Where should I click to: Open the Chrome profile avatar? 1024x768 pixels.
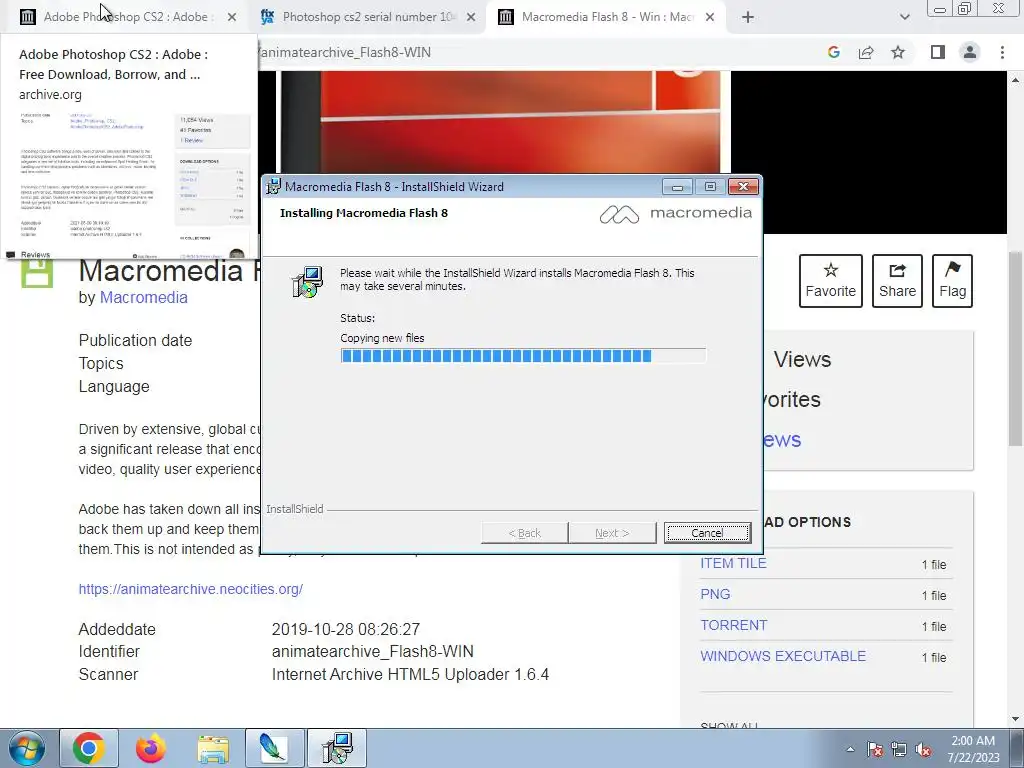click(970, 52)
